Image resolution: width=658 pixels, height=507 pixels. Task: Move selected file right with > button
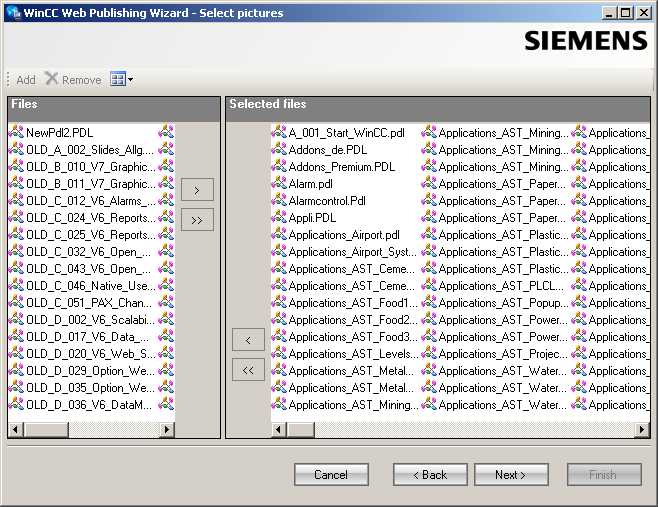pos(197,189)
